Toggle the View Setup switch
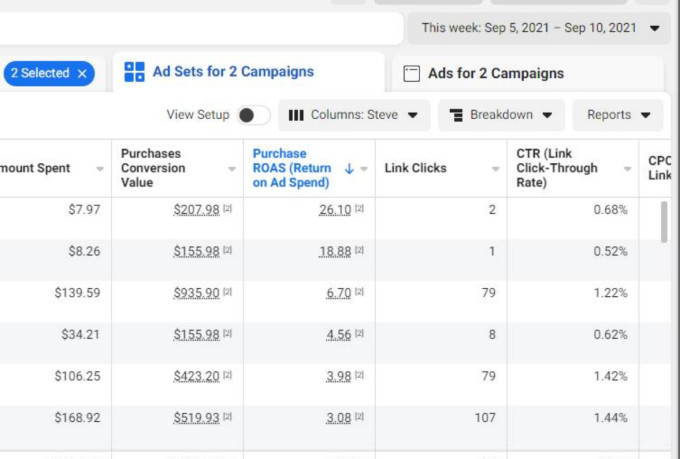 pos(254,115)
